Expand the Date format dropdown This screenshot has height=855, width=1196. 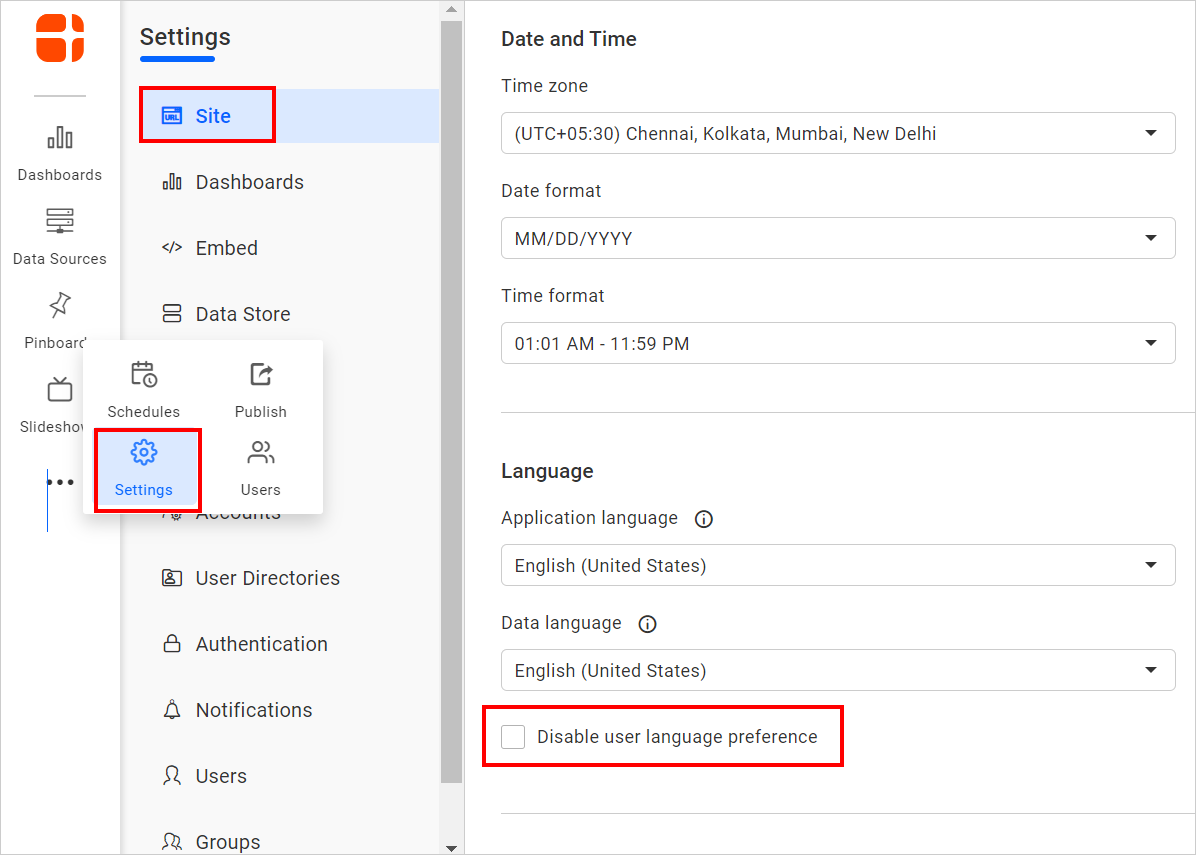tap(837, 238)
